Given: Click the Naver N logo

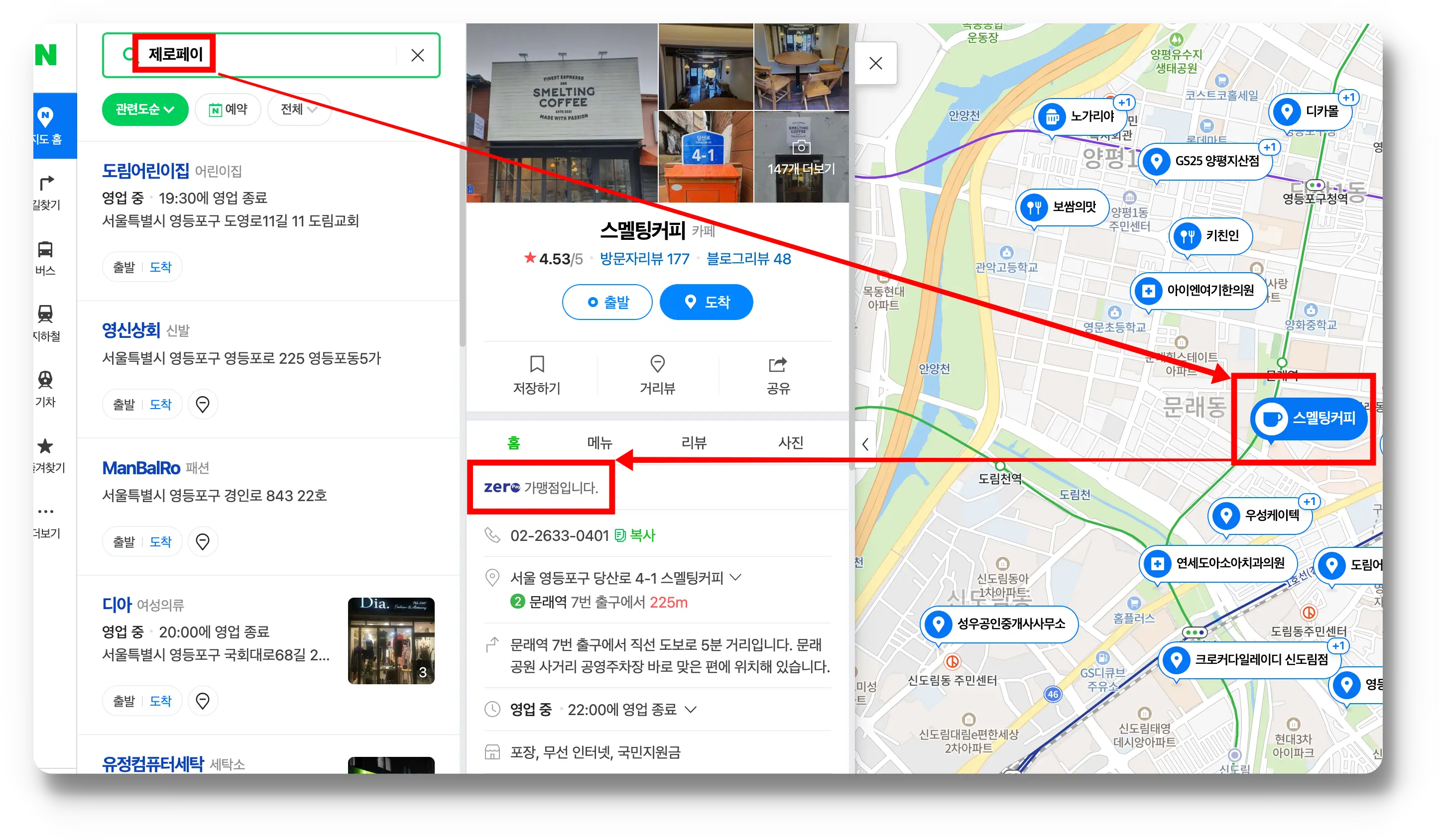Looking at the screenshot, I should click(x=46, y=55).
